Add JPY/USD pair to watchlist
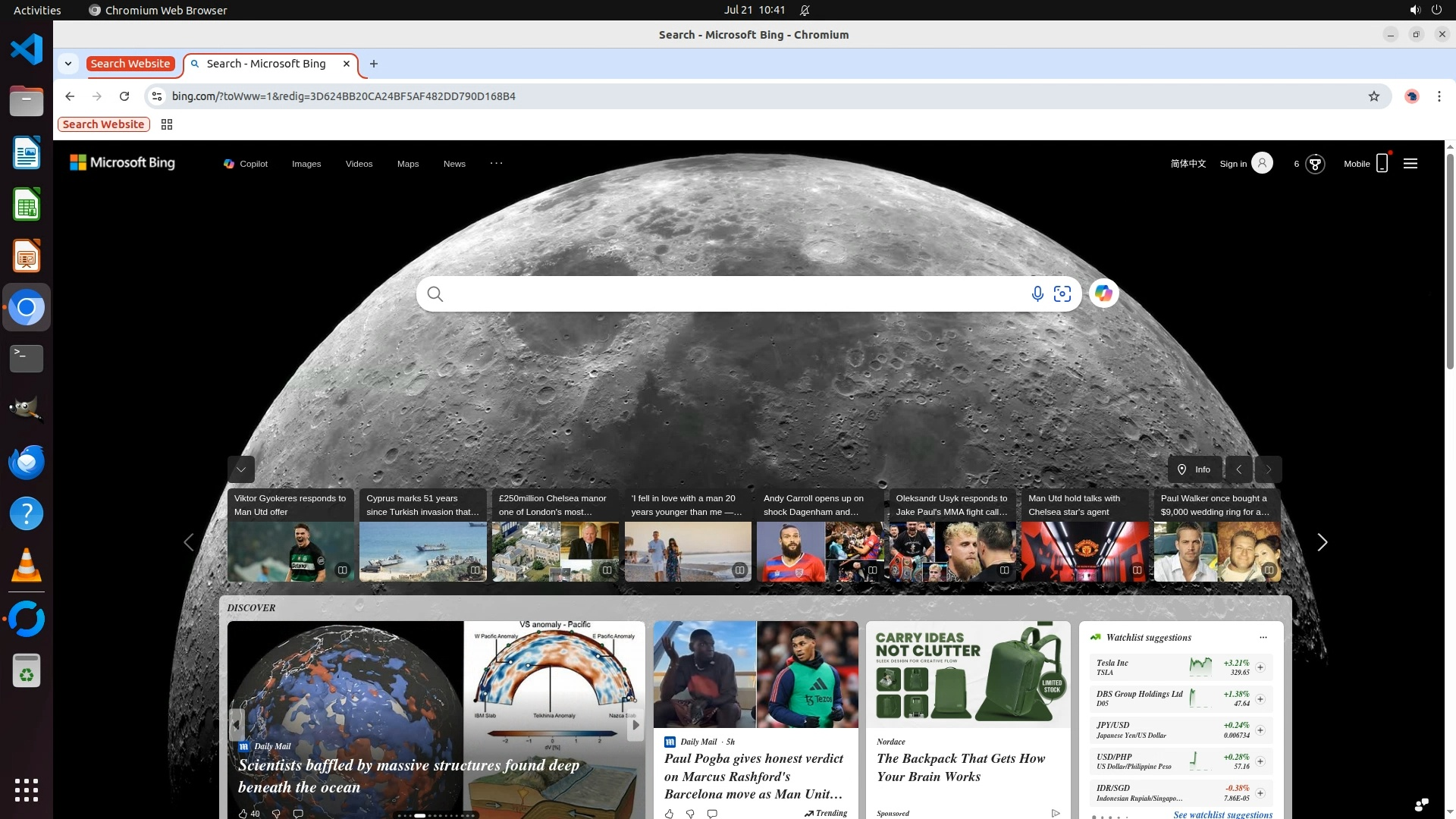 (x=1260, y=730)
